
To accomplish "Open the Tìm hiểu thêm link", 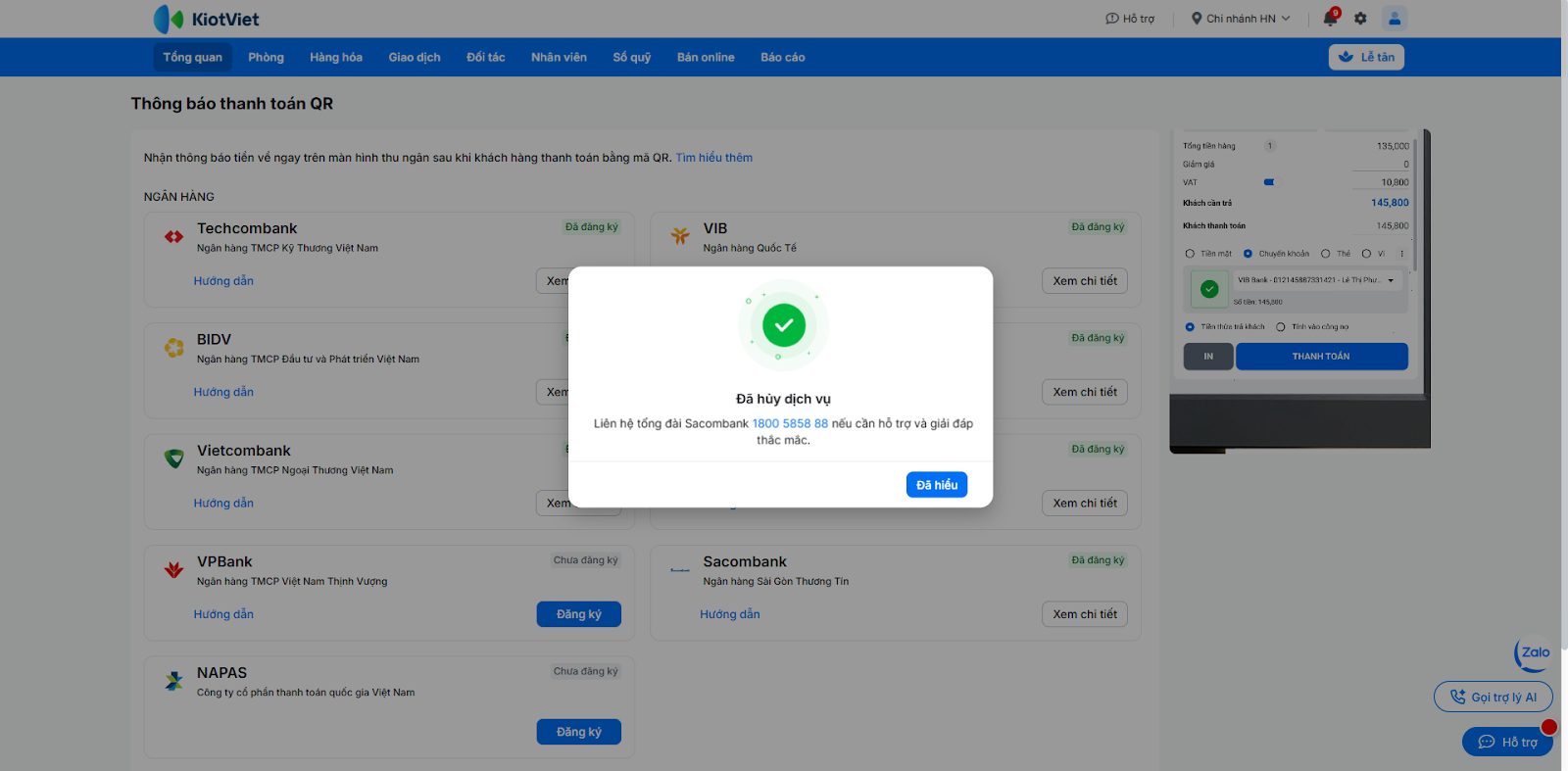I will [x=714, y=158].
